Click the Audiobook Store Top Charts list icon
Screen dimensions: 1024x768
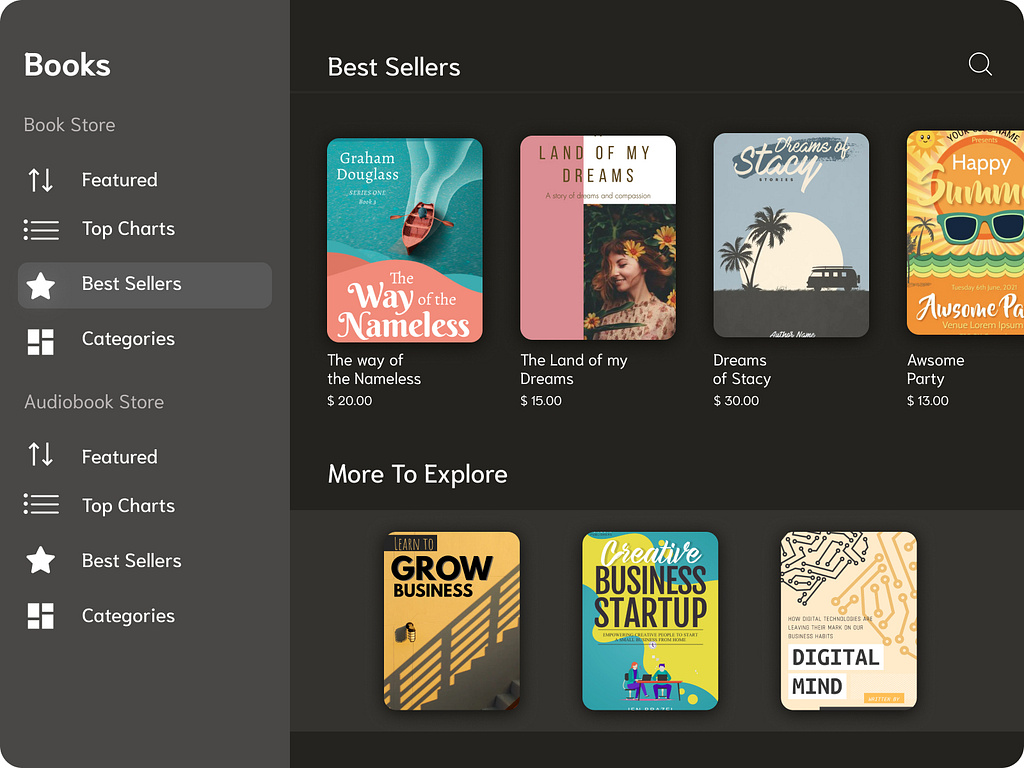(x=41, y=504)
